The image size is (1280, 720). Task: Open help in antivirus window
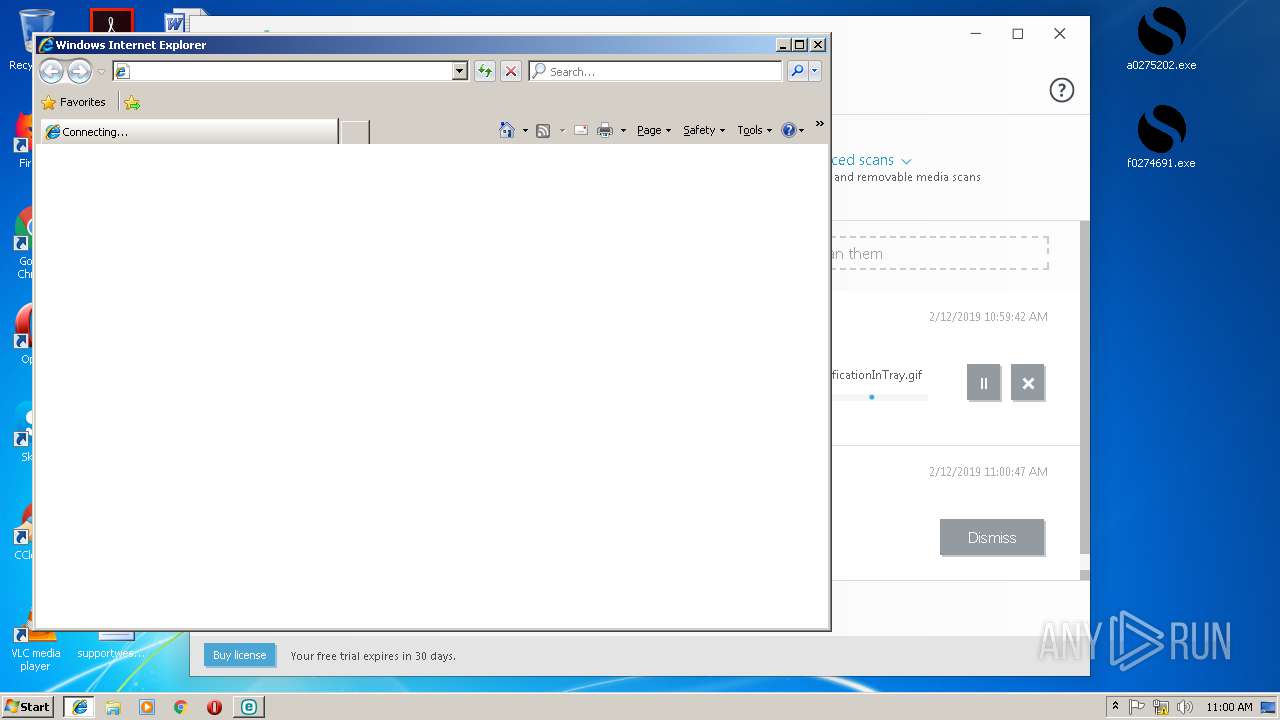point(1061,90)
